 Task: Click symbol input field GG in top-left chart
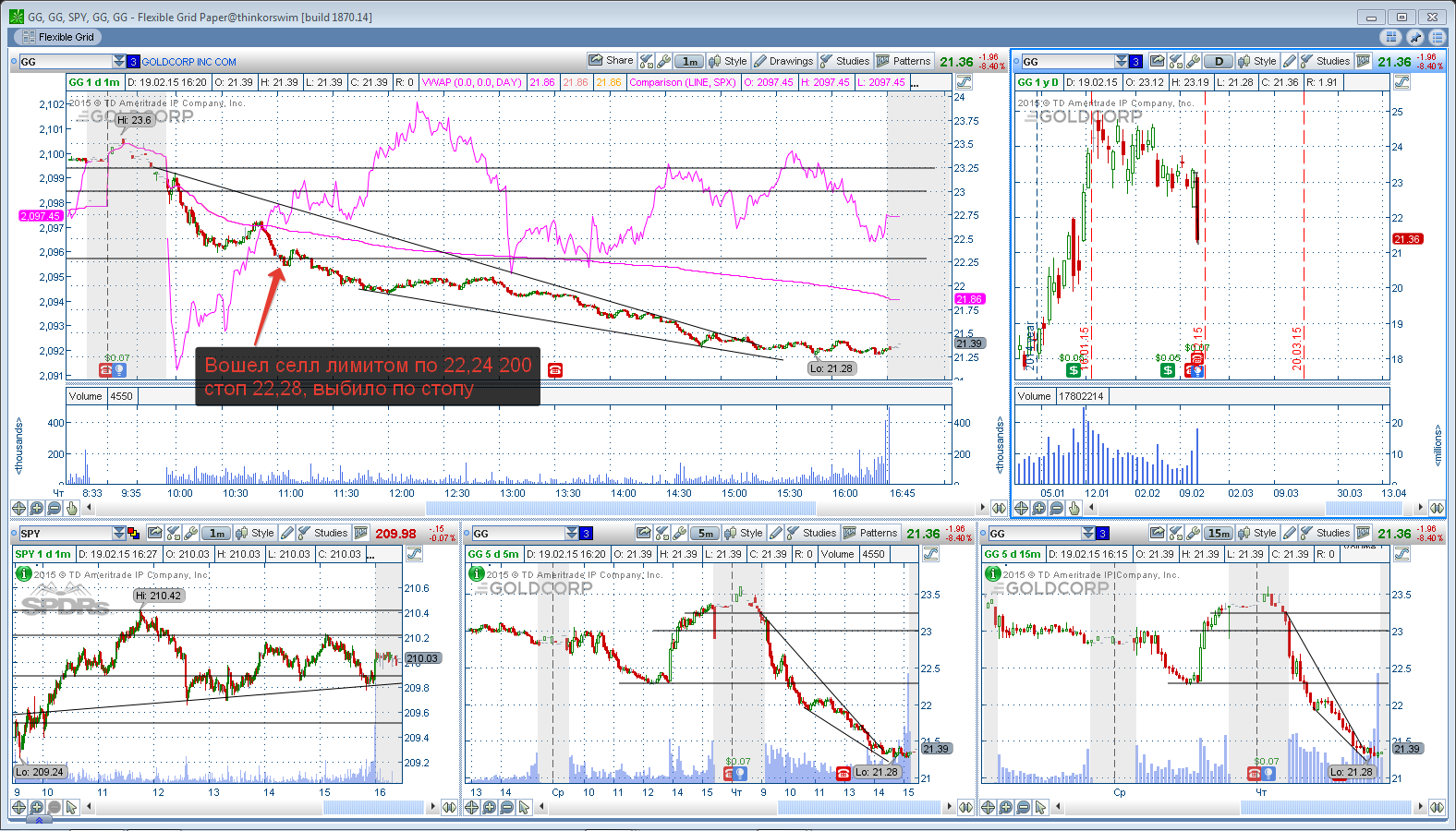pyautogui.click(x=65, y=62)
